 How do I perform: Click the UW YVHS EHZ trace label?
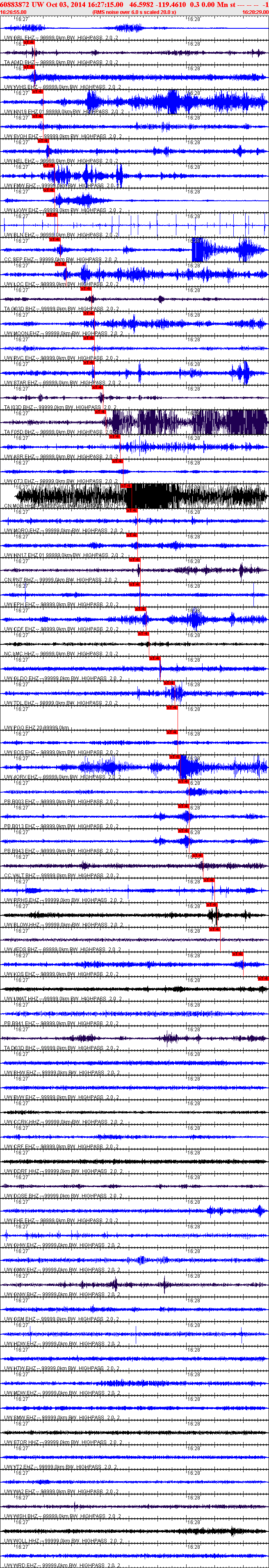pos(63,87)
